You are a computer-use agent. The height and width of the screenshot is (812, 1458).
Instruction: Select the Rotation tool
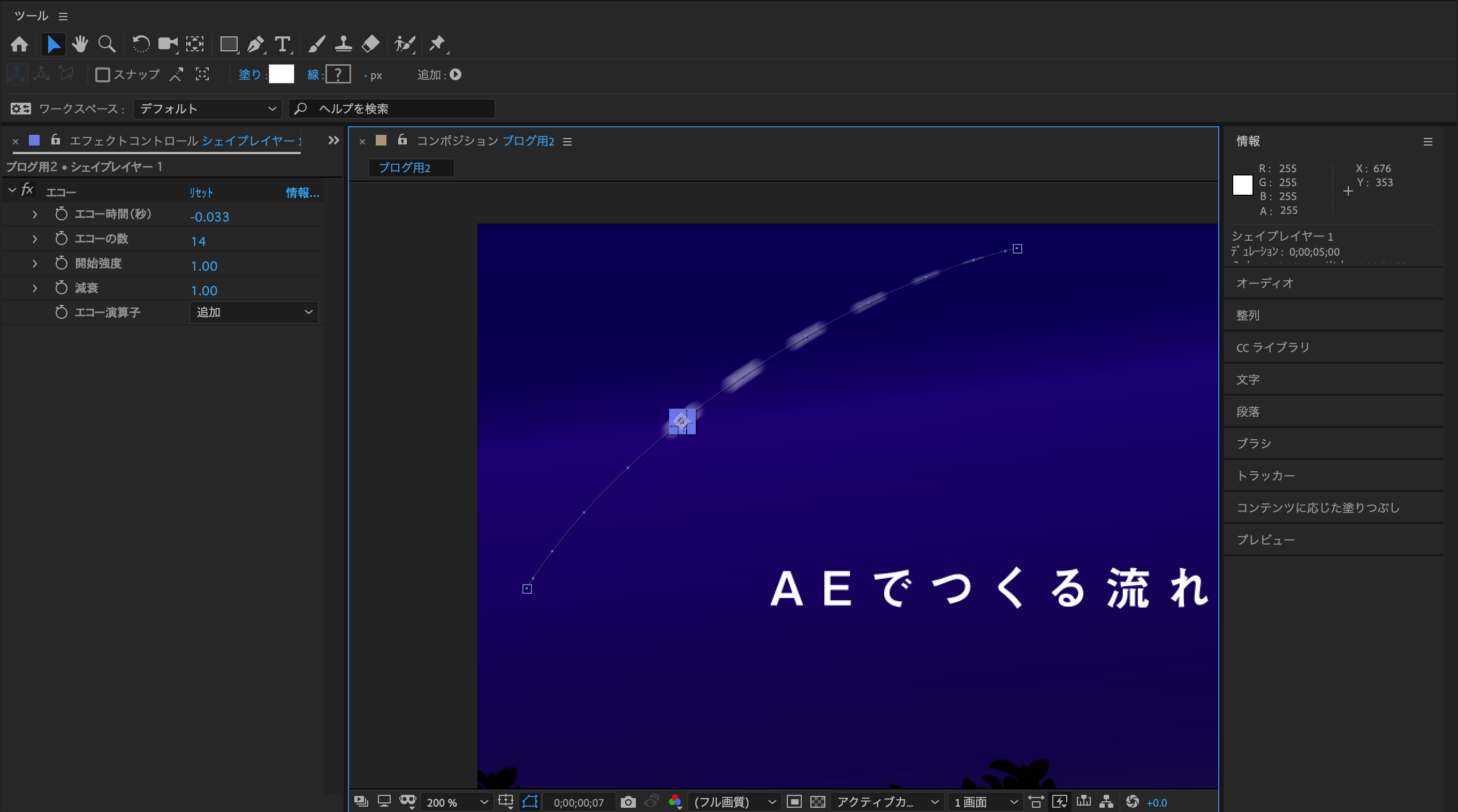pos(140,44)
